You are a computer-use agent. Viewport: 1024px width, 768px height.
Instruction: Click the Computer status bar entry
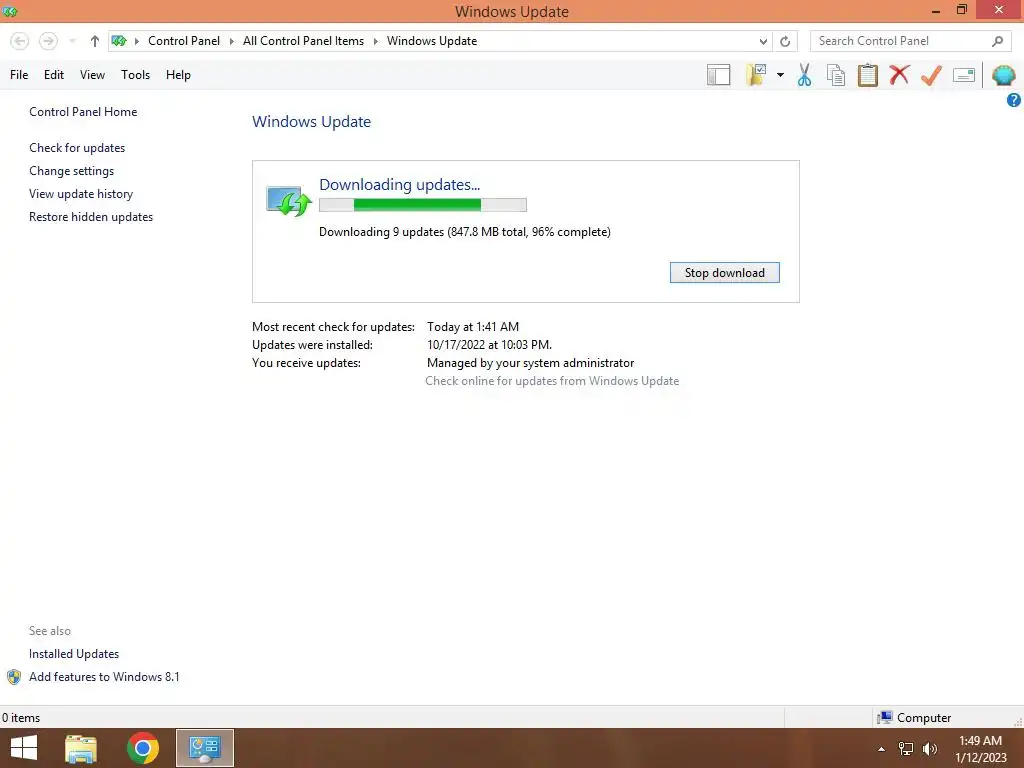click(x=914, y=718)
